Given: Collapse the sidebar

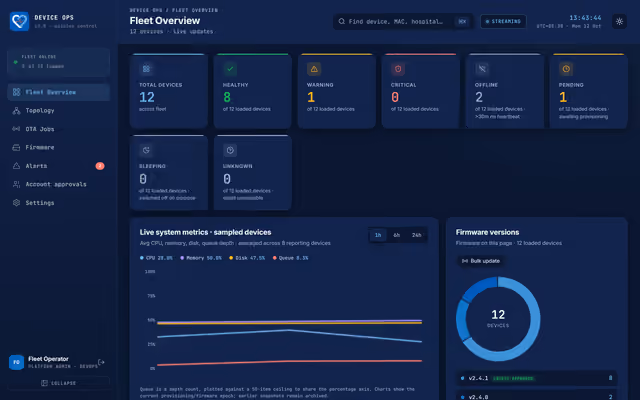Looking at the screenshot, I should click(58, 383).
